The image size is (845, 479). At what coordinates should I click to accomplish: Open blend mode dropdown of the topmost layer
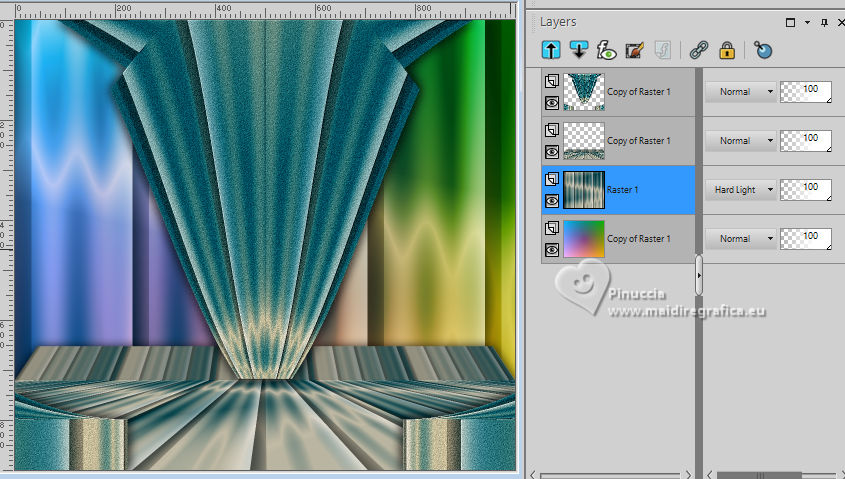click(x=741, y=92)
